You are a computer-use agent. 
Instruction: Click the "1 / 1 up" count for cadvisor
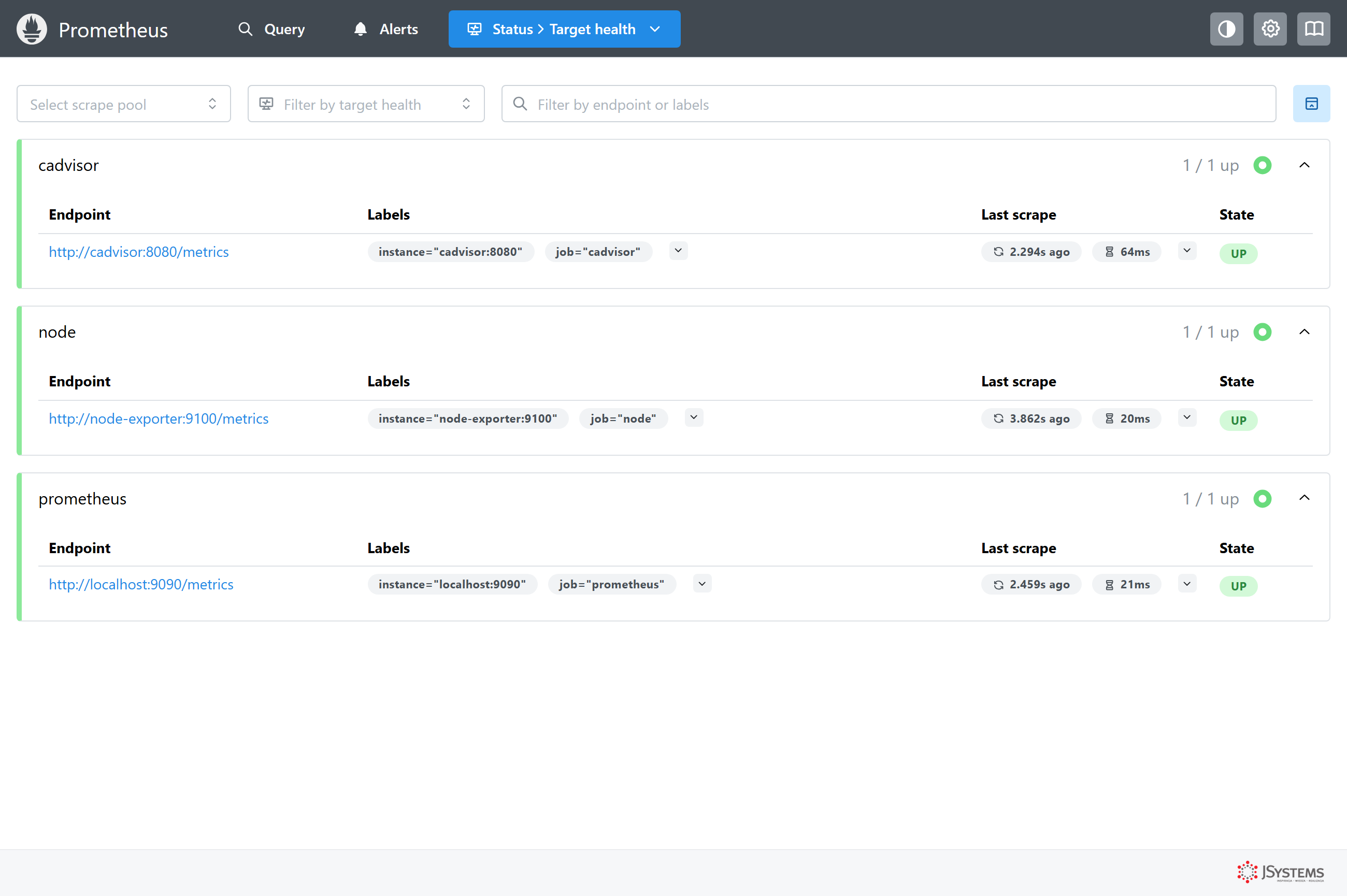click(1210, 165)
